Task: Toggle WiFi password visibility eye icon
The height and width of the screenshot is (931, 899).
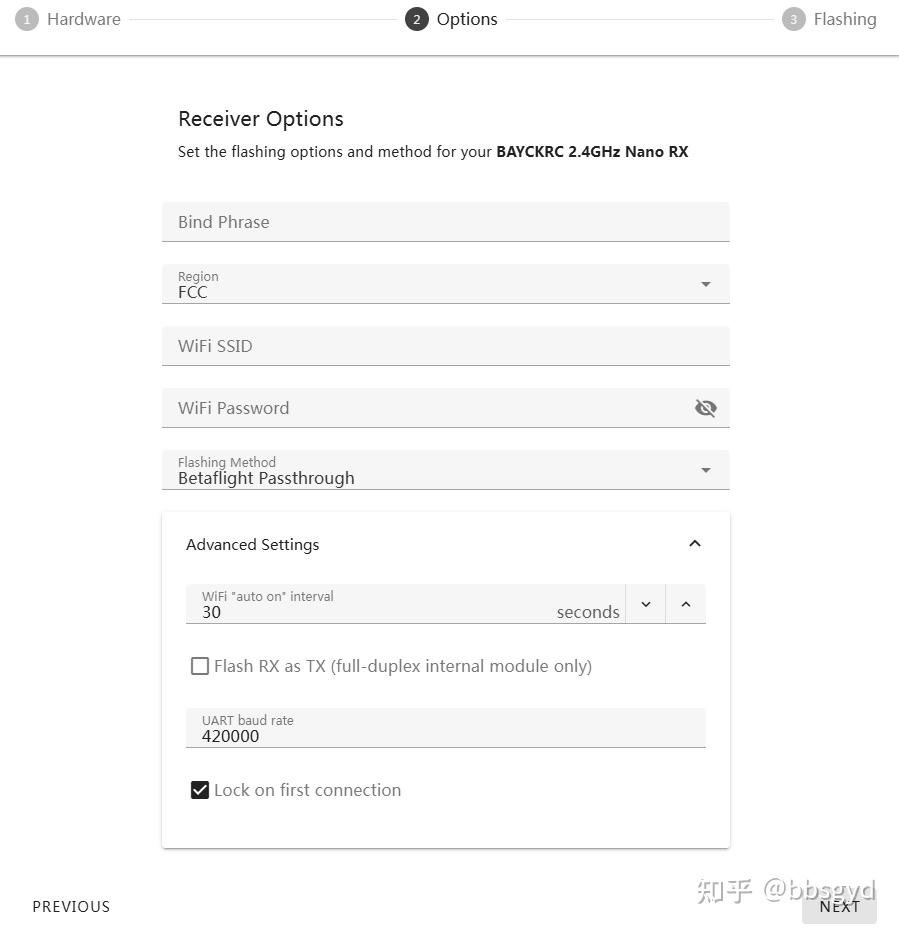Action: pos(706,408)
